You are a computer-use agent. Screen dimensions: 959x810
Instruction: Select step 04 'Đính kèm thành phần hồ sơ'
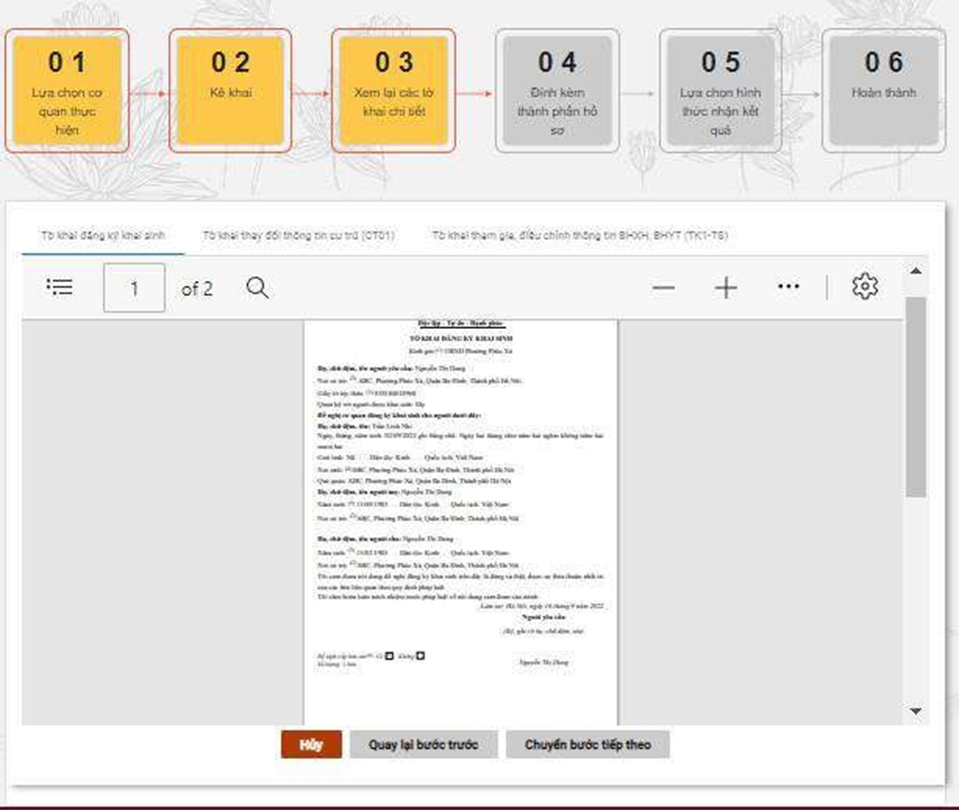(x=557, y=90)
